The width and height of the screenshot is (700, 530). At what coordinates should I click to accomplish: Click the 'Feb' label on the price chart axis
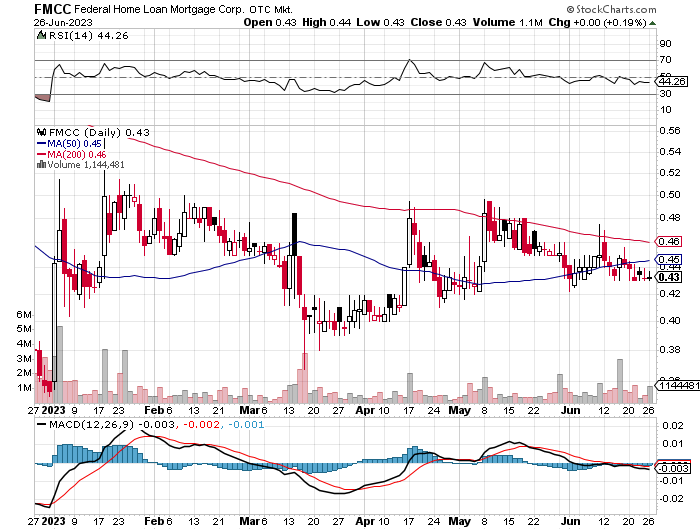point(154,410)
